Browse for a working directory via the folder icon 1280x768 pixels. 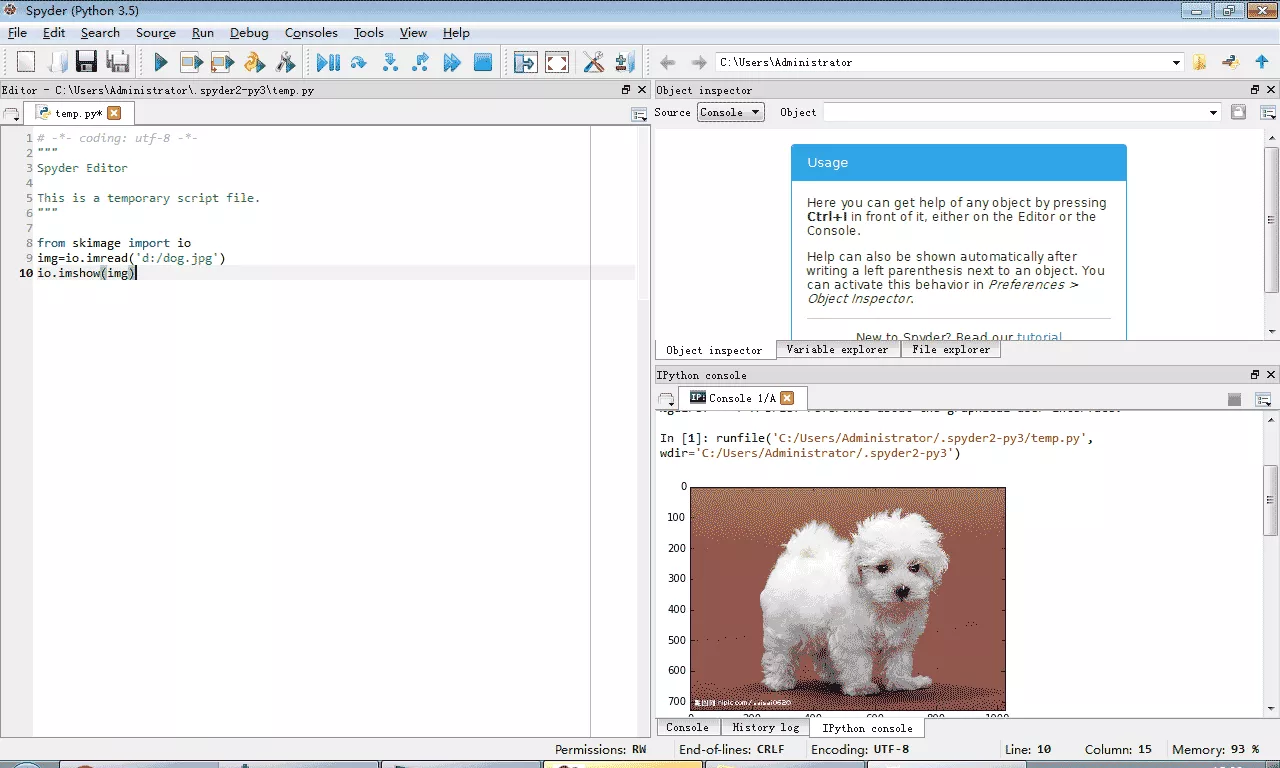pyautogui.click(x=1200, y=62)
